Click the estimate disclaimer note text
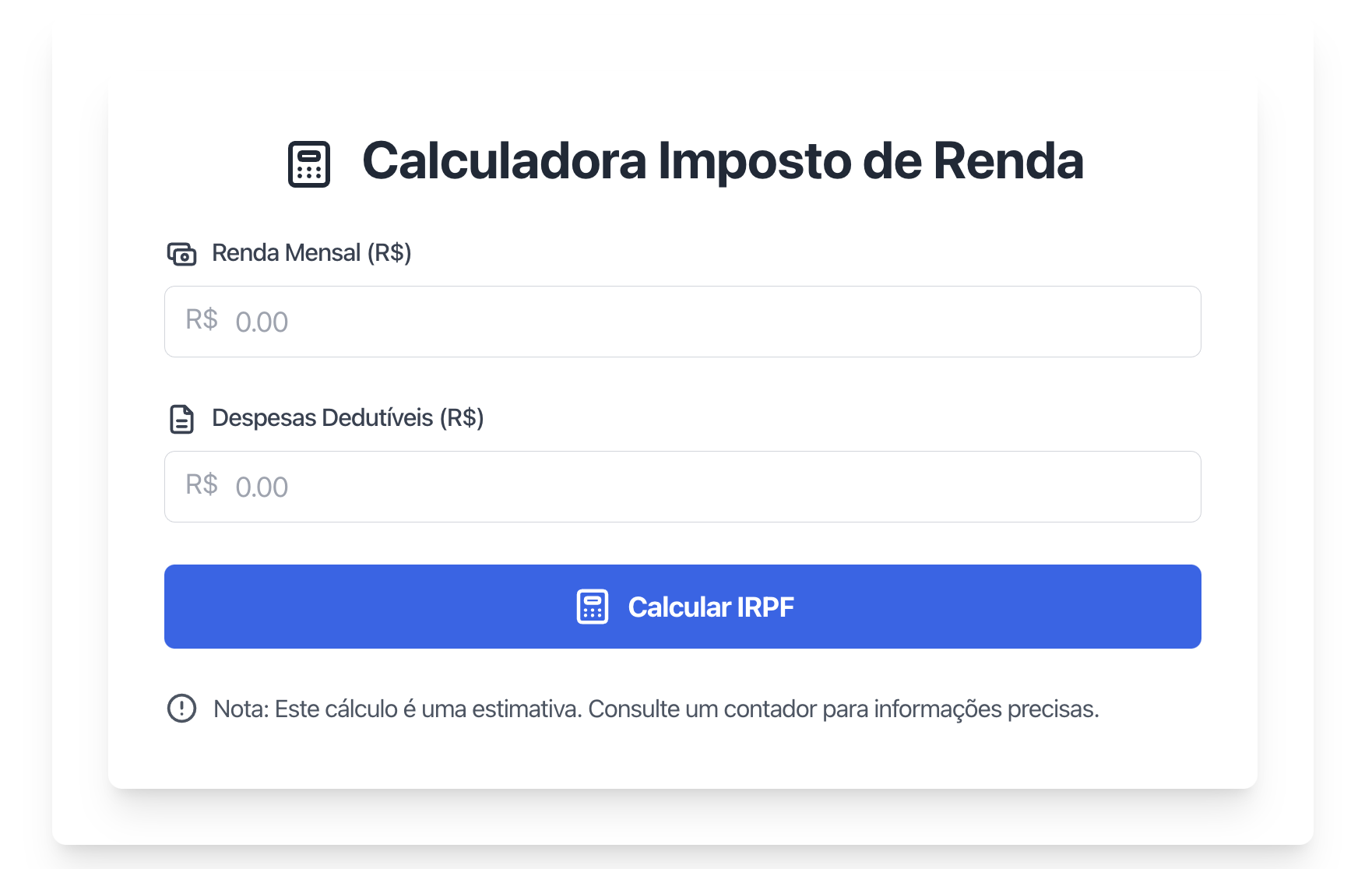Viewport: 1372px width, 869px height. point(656,709)
